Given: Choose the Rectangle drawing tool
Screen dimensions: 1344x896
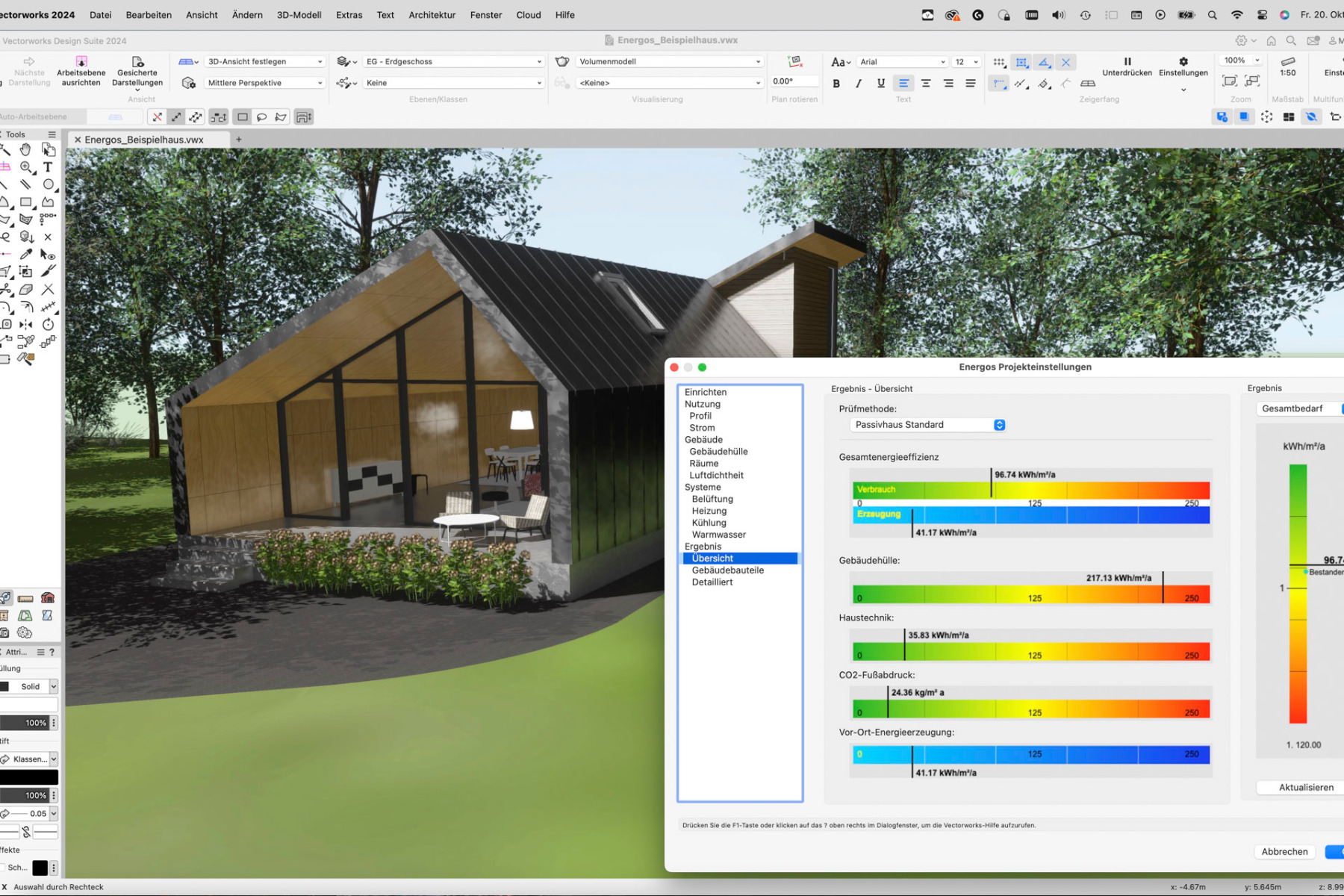Looking at the screenshot, I should coord(26,202).
